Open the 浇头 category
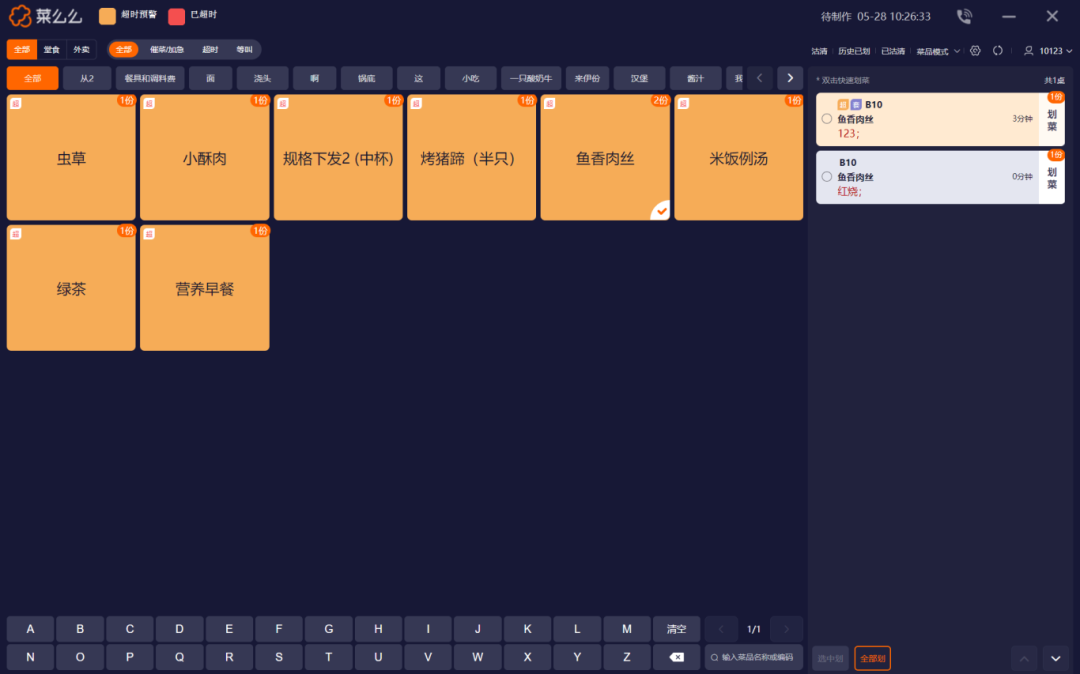The height and width of the screenshot is (674, 1080). pyautogui.click(x=262, y=78)
